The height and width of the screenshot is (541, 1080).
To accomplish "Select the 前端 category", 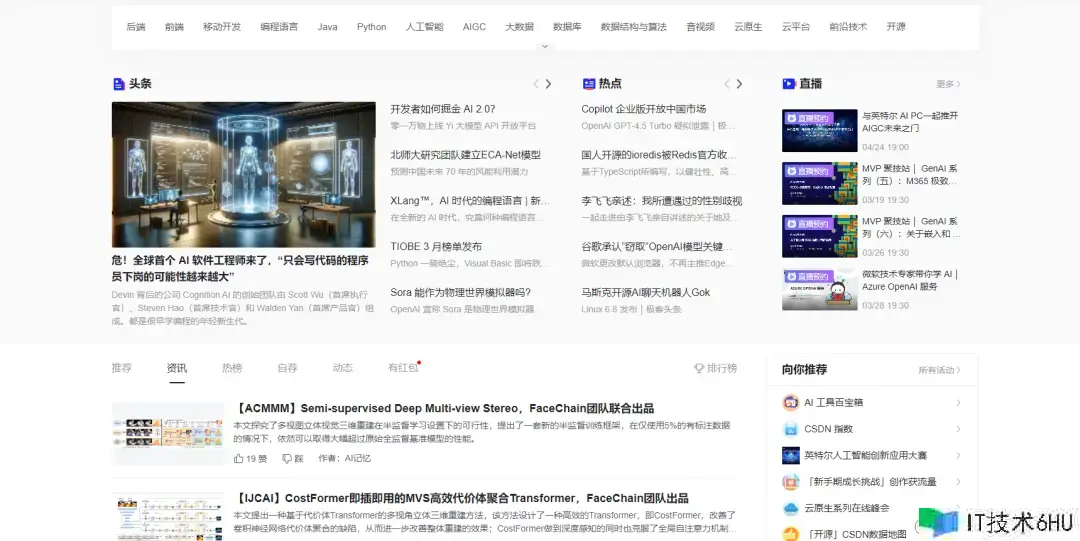I will pos(174,27).
